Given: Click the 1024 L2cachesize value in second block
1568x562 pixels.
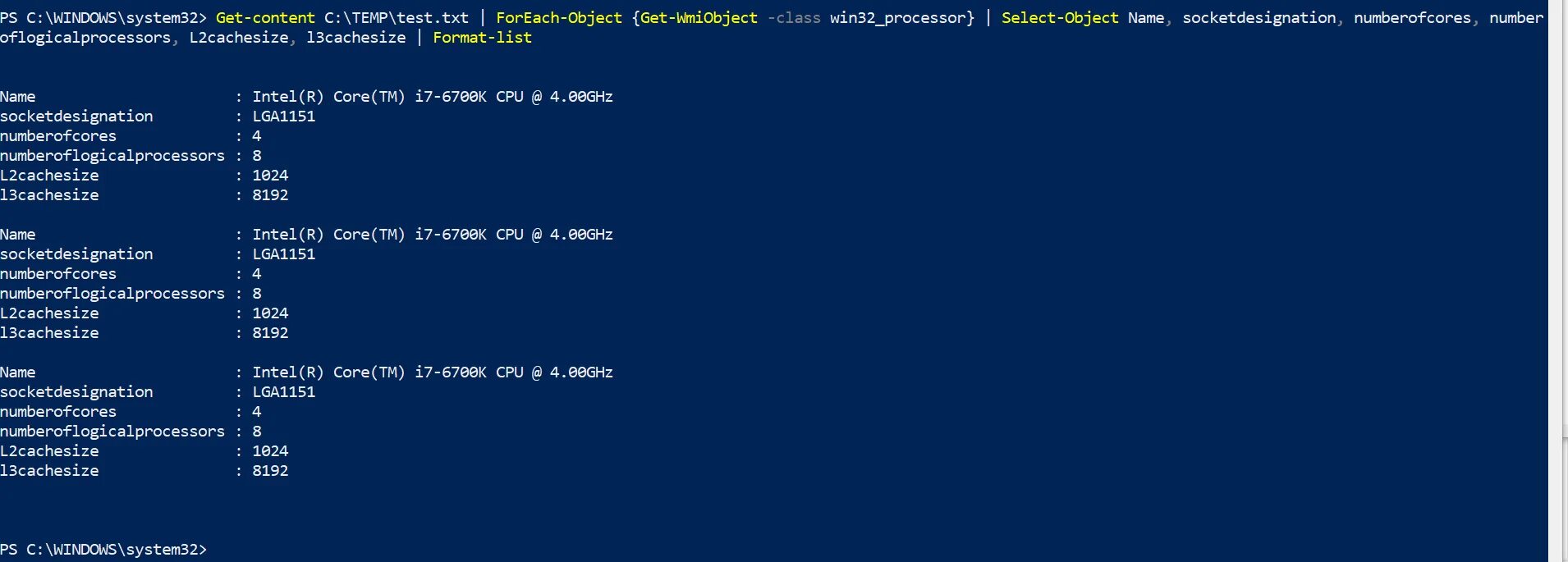Looking at the screenshot, I should [270, 313].
